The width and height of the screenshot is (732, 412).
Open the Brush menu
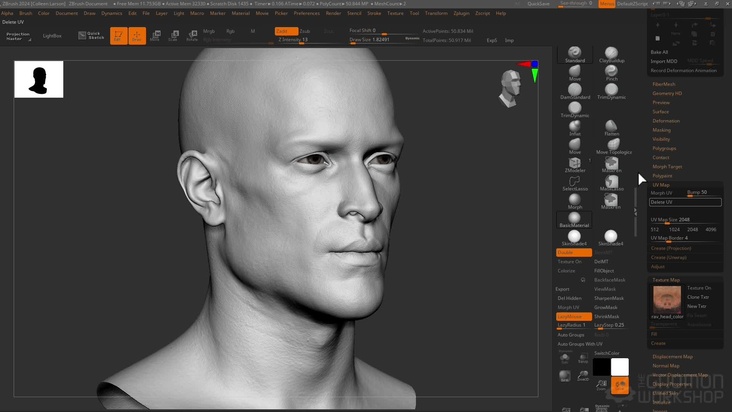coord(25,13)
